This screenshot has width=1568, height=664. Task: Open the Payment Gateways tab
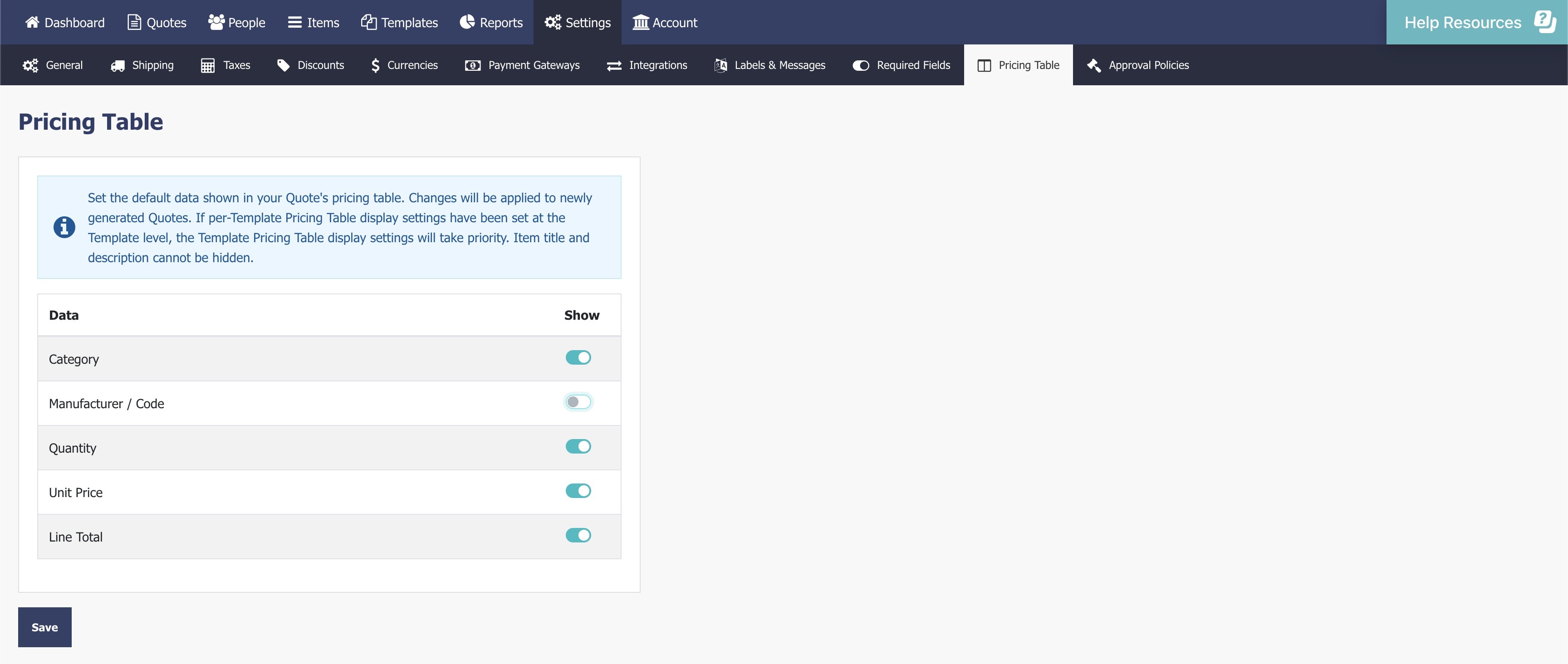tap(522, 65)
